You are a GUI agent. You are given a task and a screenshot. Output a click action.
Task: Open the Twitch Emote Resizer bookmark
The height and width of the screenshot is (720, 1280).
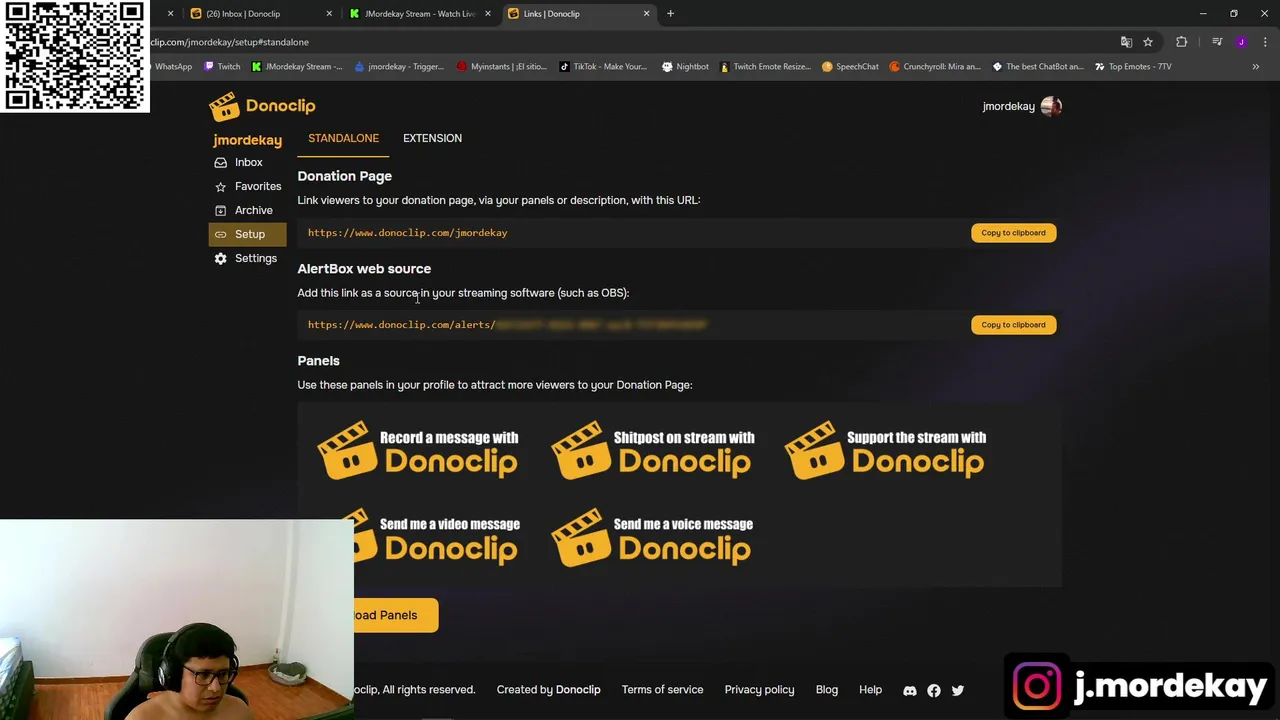point(765,67)
